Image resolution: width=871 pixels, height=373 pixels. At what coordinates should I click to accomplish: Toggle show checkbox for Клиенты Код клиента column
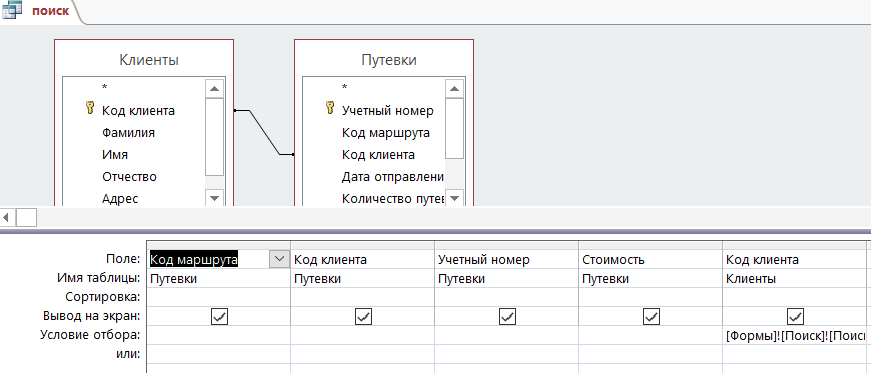click(x=795, y=317)
